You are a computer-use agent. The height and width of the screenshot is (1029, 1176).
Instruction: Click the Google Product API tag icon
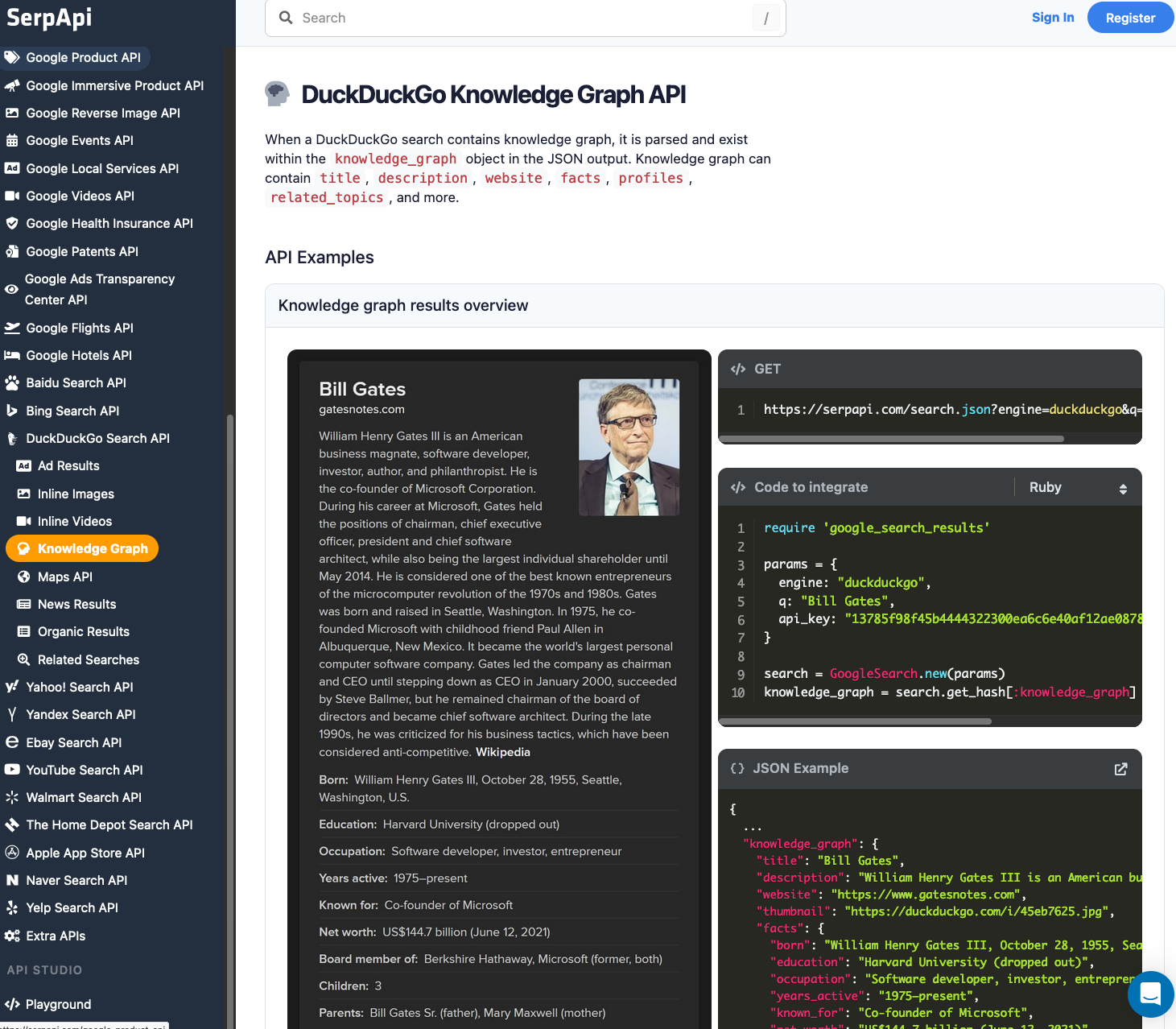(12, 57)
